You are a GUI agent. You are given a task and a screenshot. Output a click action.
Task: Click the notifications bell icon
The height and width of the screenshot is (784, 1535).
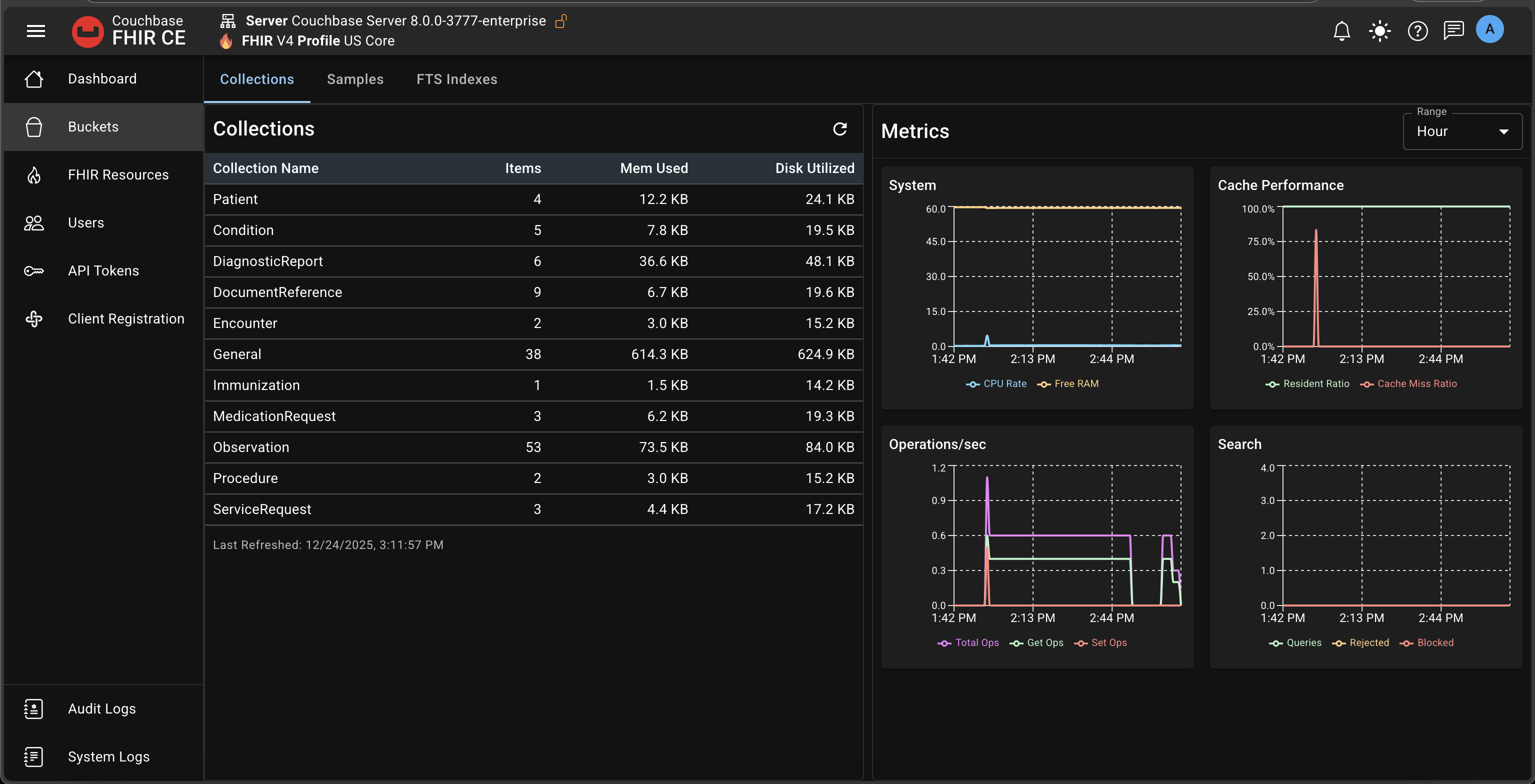pos(1341,30)
